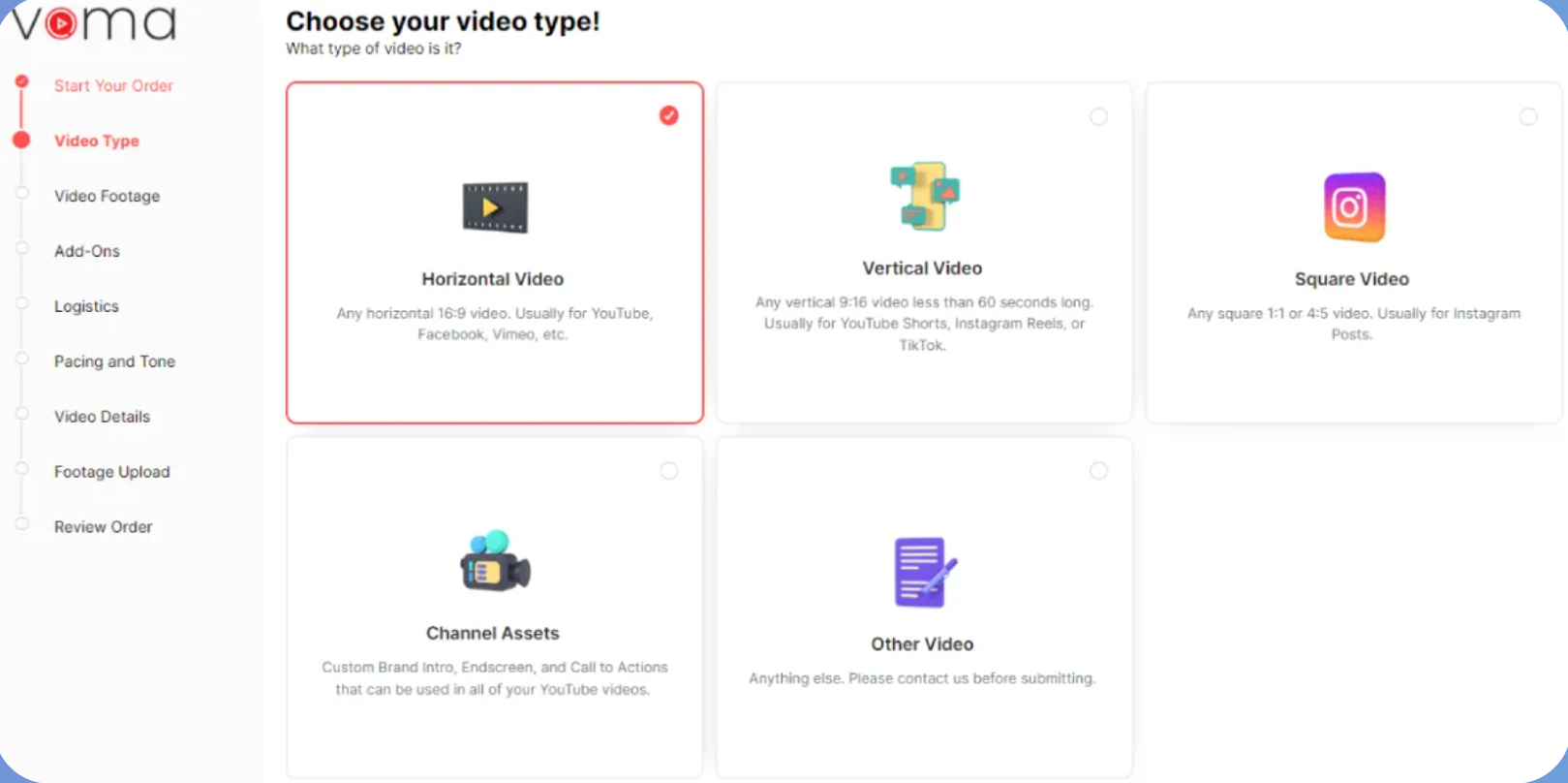Click the Video Details step circle marker
The image size is (1568, 783).
tap(21, 414)
